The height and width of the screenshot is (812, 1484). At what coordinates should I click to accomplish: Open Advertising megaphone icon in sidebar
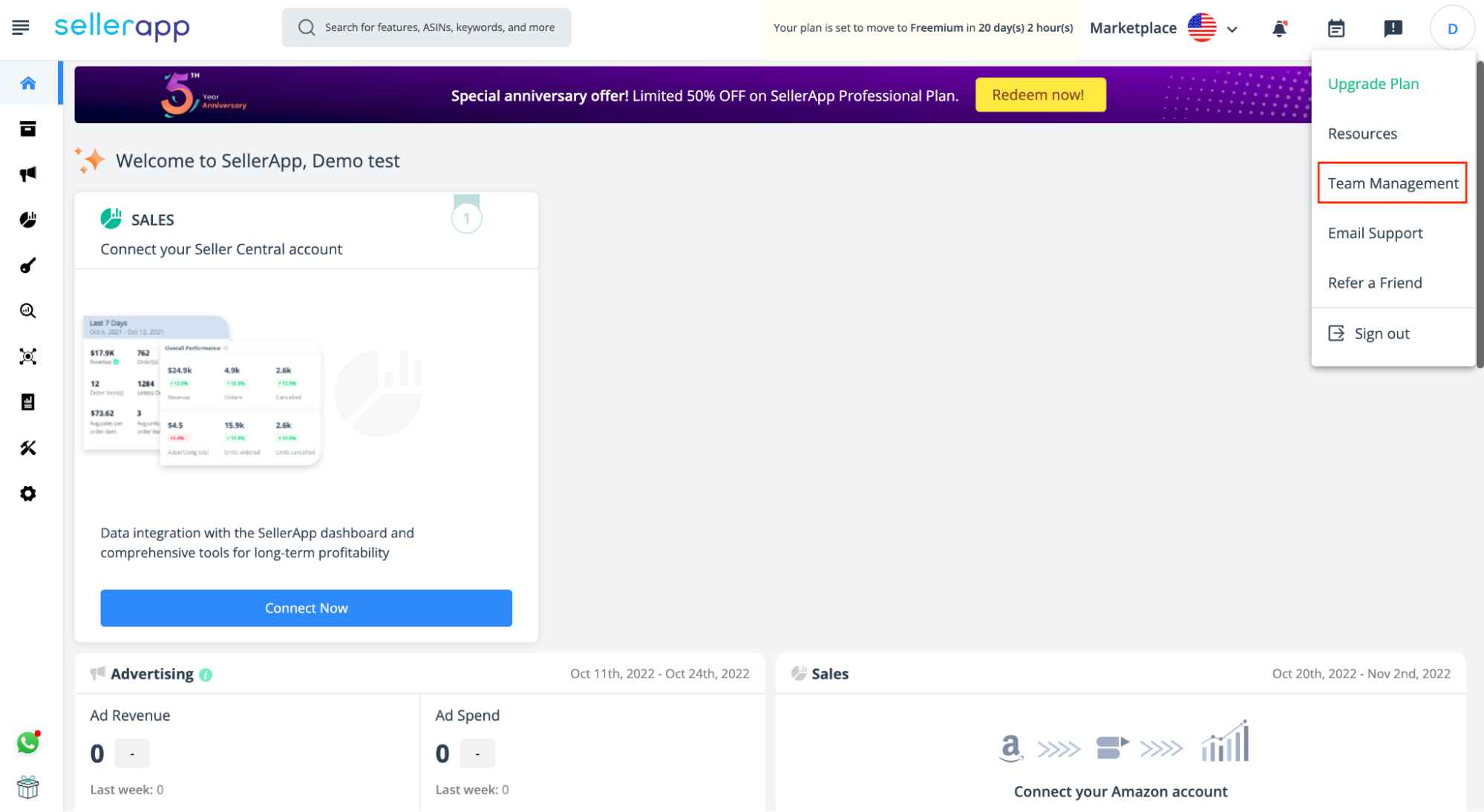coord(28,174)
